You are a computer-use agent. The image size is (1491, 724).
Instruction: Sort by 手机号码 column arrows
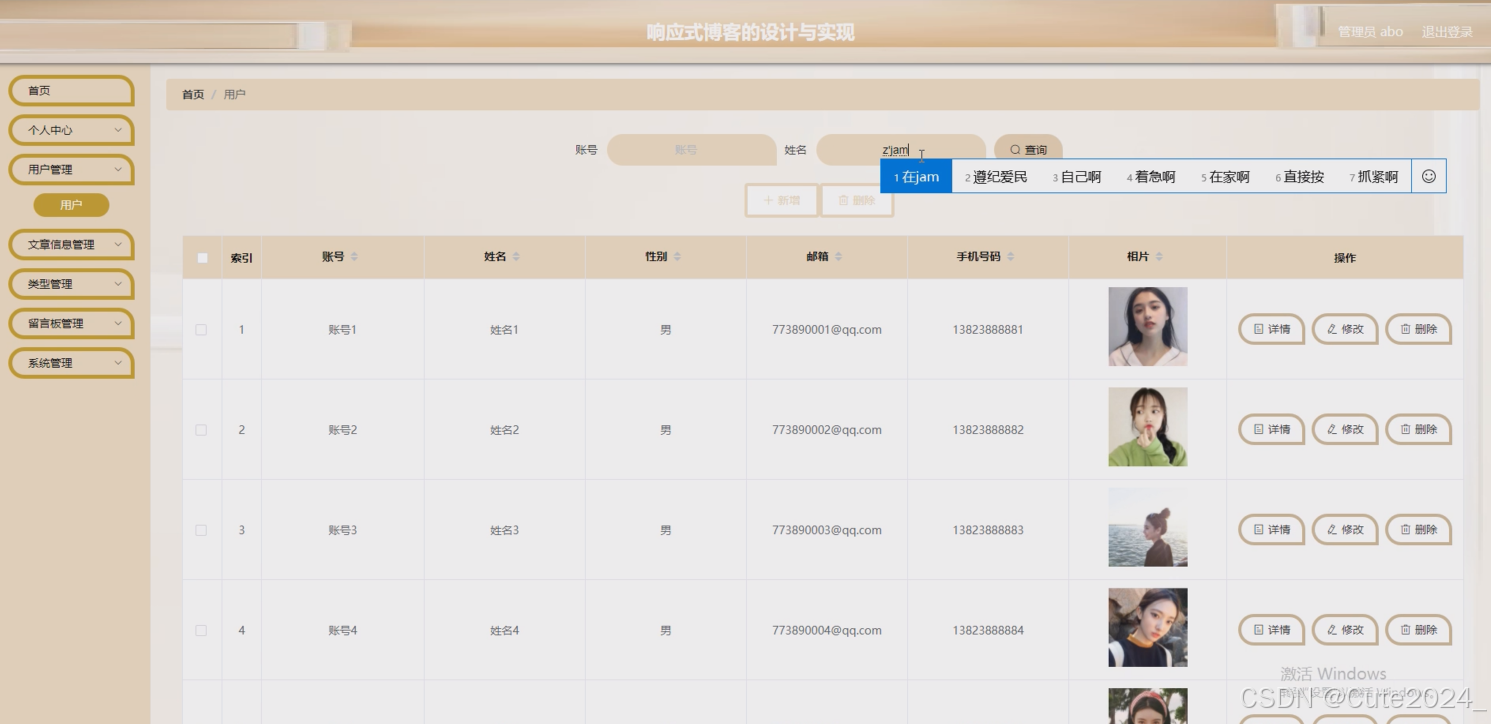click(x=1011, y=257)
